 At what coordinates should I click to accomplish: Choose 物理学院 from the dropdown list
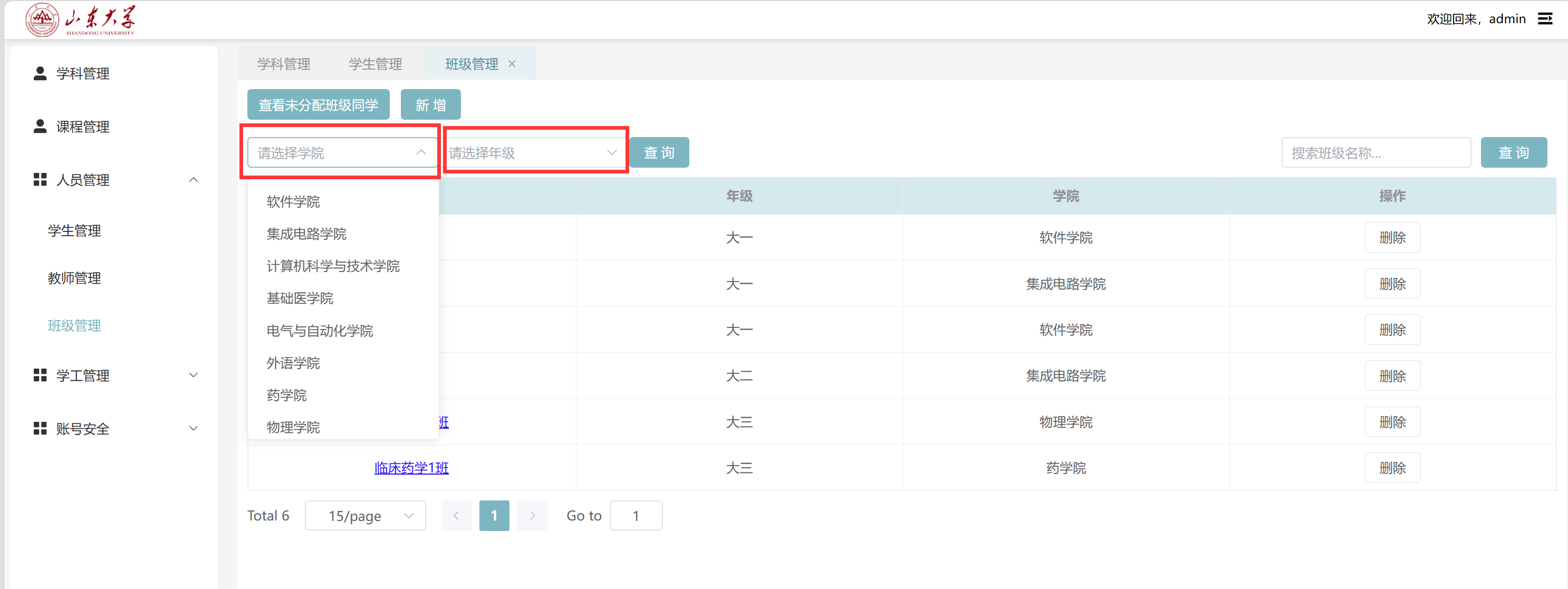pos(343,427)
